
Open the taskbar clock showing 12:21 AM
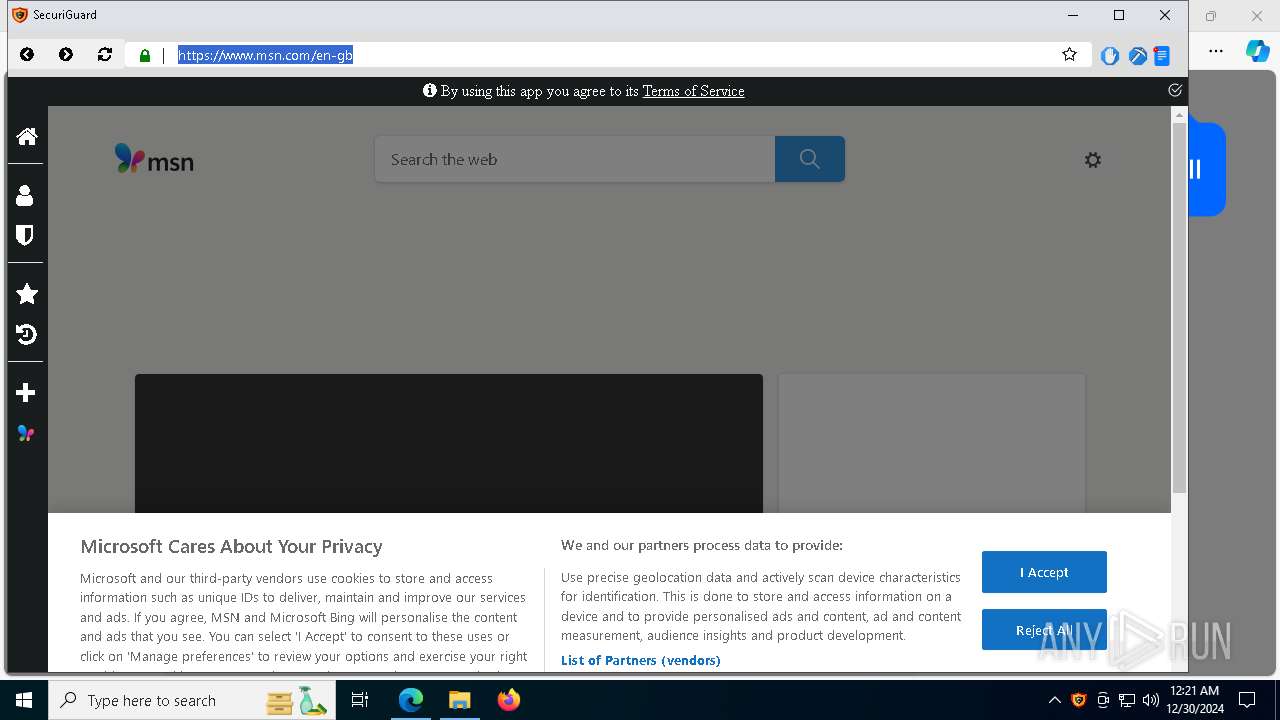click(1194, 700)
